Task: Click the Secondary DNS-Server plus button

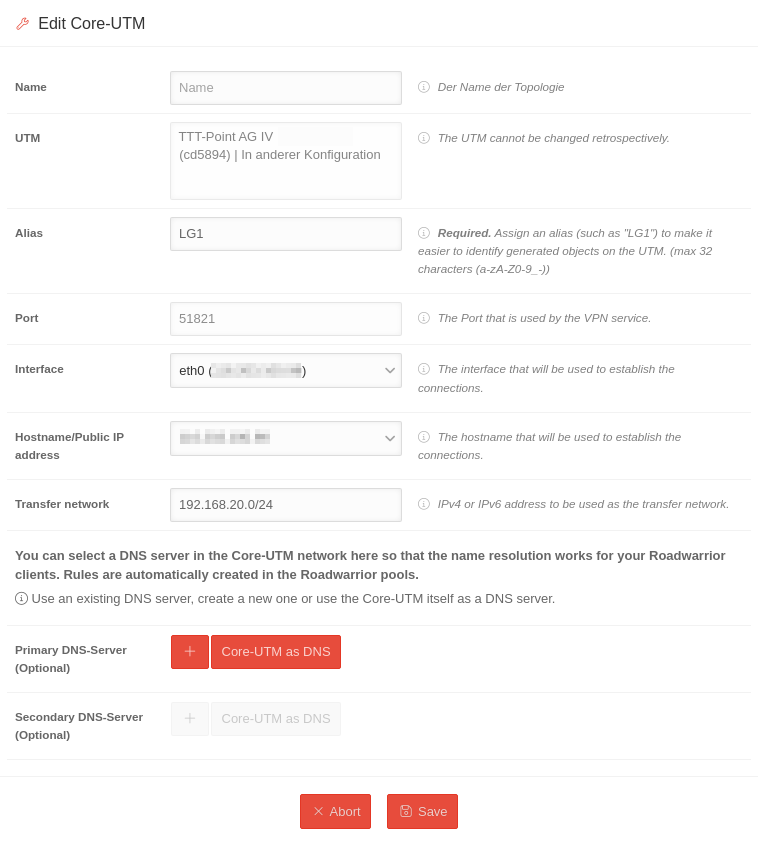Action: coord(190,719)
